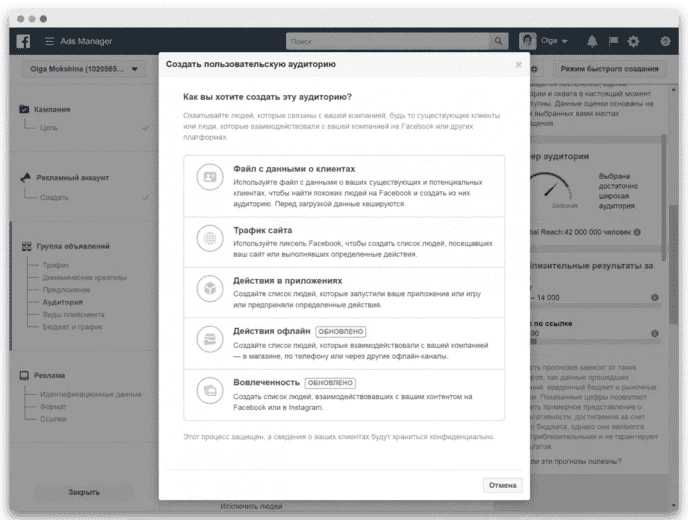Click the audience size gauge
Viewport: 688px width, 520px height.
(x=551, y=187)
